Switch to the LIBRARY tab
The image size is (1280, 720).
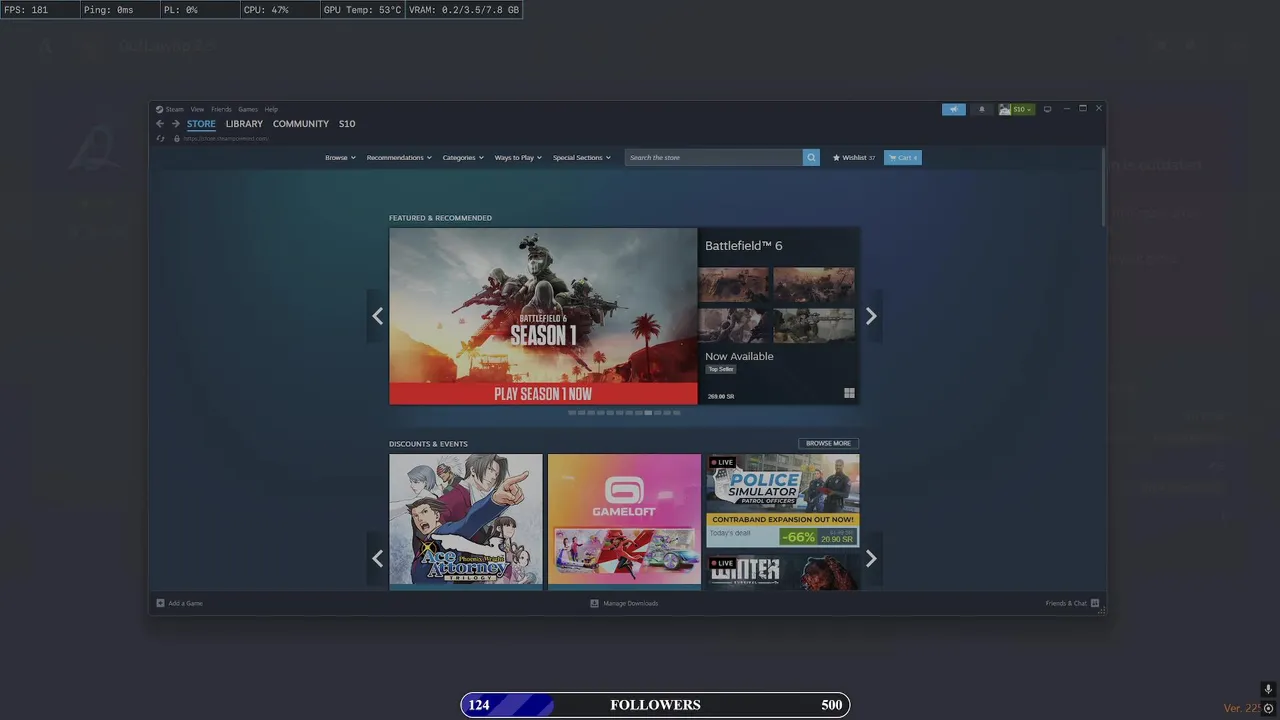[244, 124]
